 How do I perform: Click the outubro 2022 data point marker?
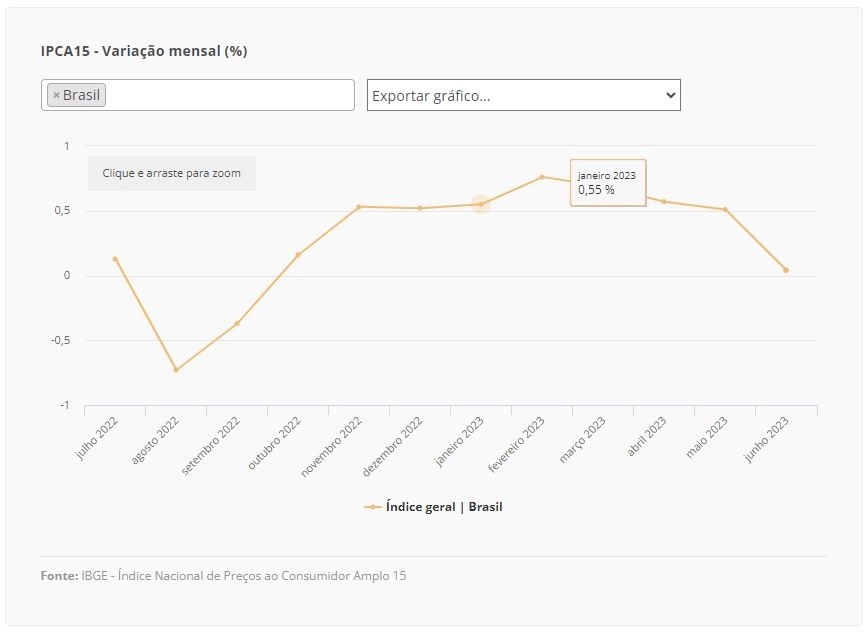click(298, 255)
